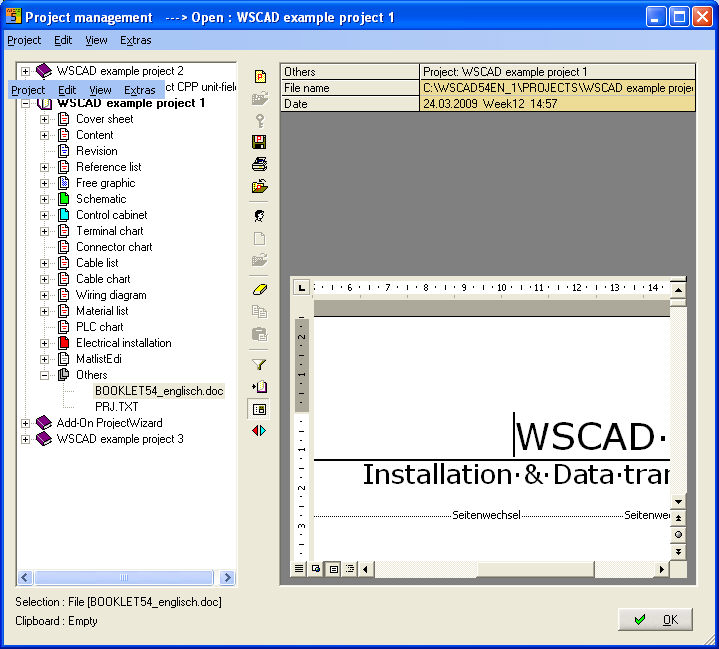Click the red Electrical installation page icon
Image resolution: width=719 pixels, height=649 pixels.
click(64, 343)
